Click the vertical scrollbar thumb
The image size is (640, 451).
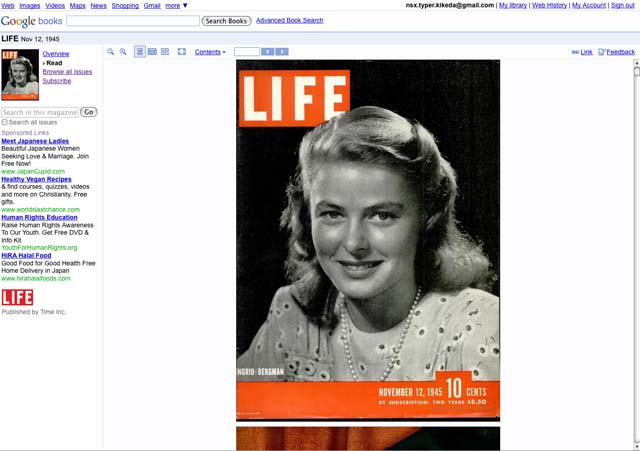(x=636, y=72)
